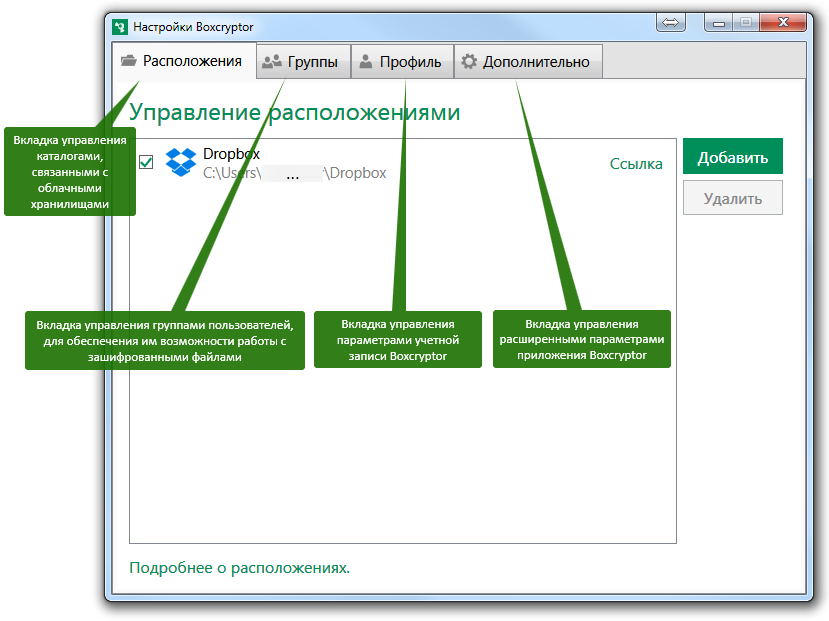Image resolution: width=829 pixels, height=621 pixels.
Task: Switch to the Группы tab
Action: click(302, 61)
